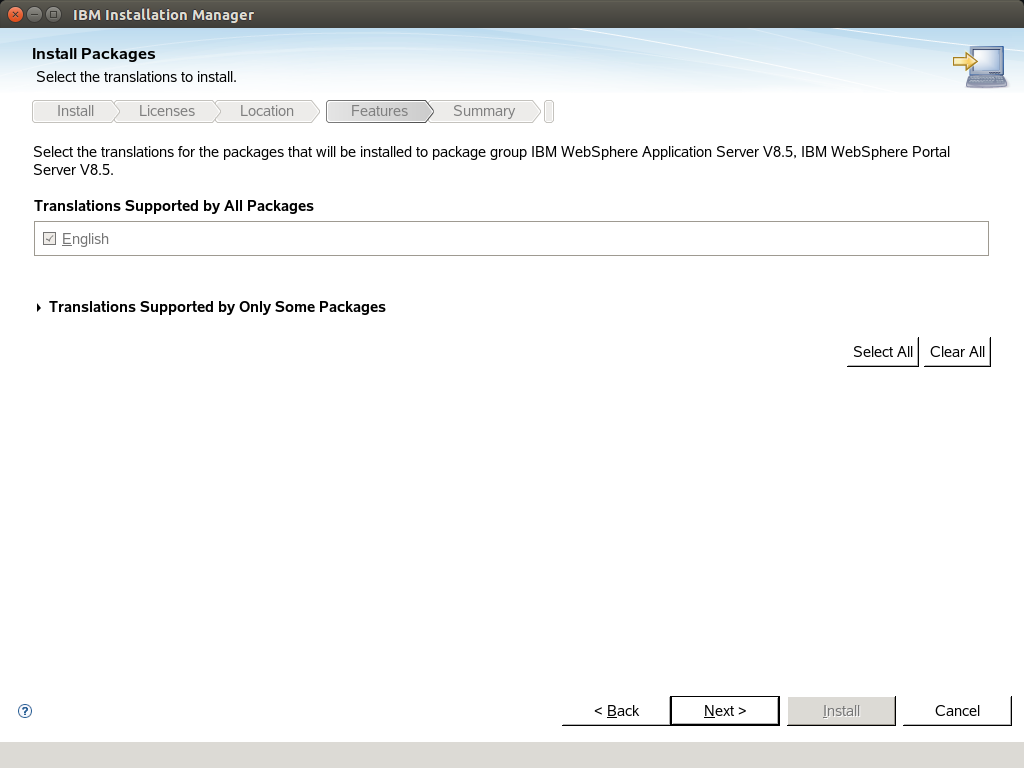Screen dimensions: 1024x768
Task: Open the help icon
Action: (x=25, y=711)
